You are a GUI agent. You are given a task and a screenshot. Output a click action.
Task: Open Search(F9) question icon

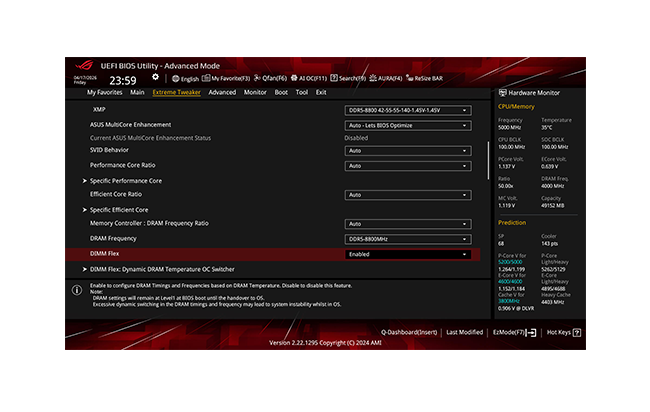pyautogui.click(x=334, y=78)
